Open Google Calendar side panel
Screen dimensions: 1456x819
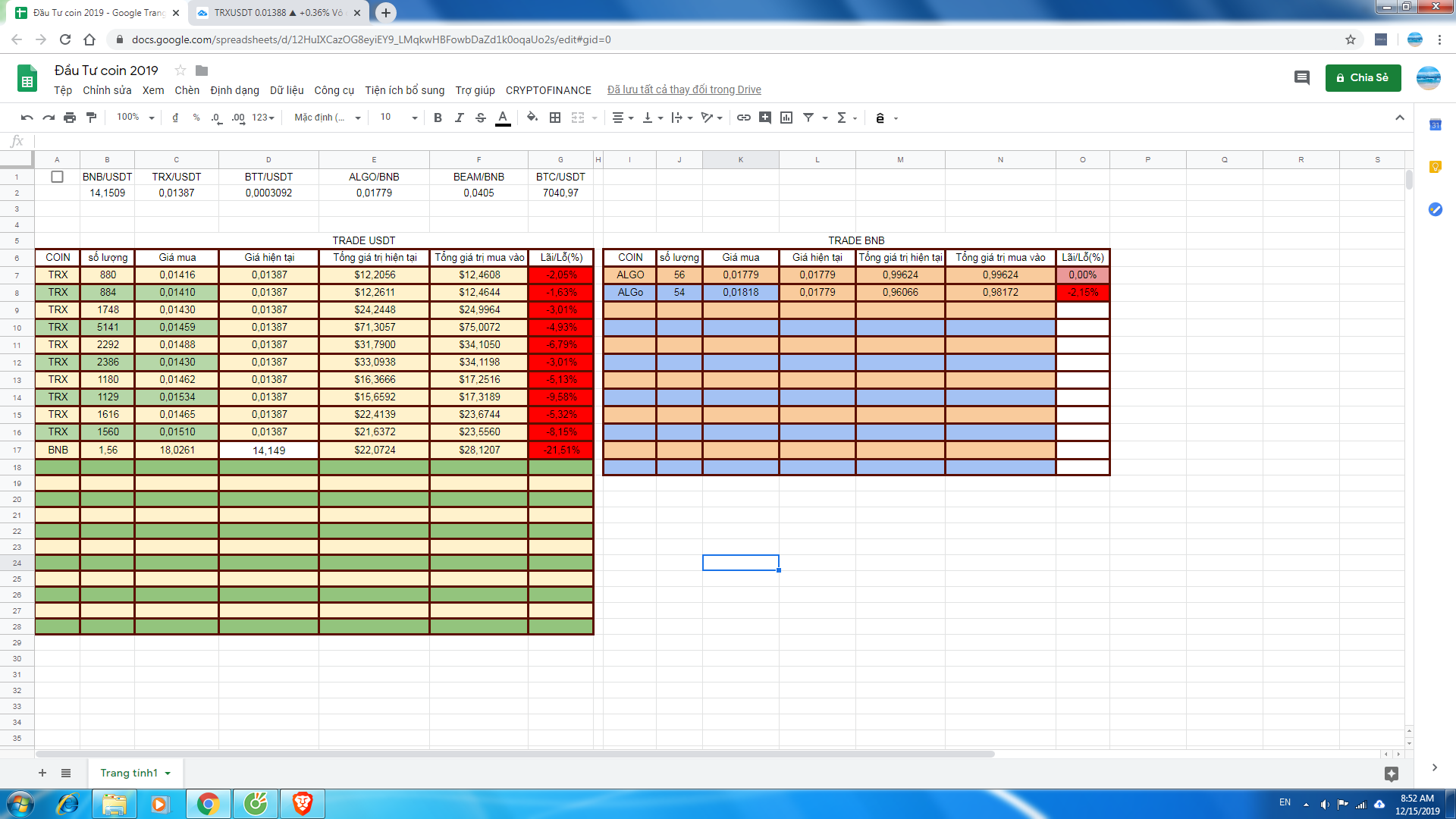1435,125
